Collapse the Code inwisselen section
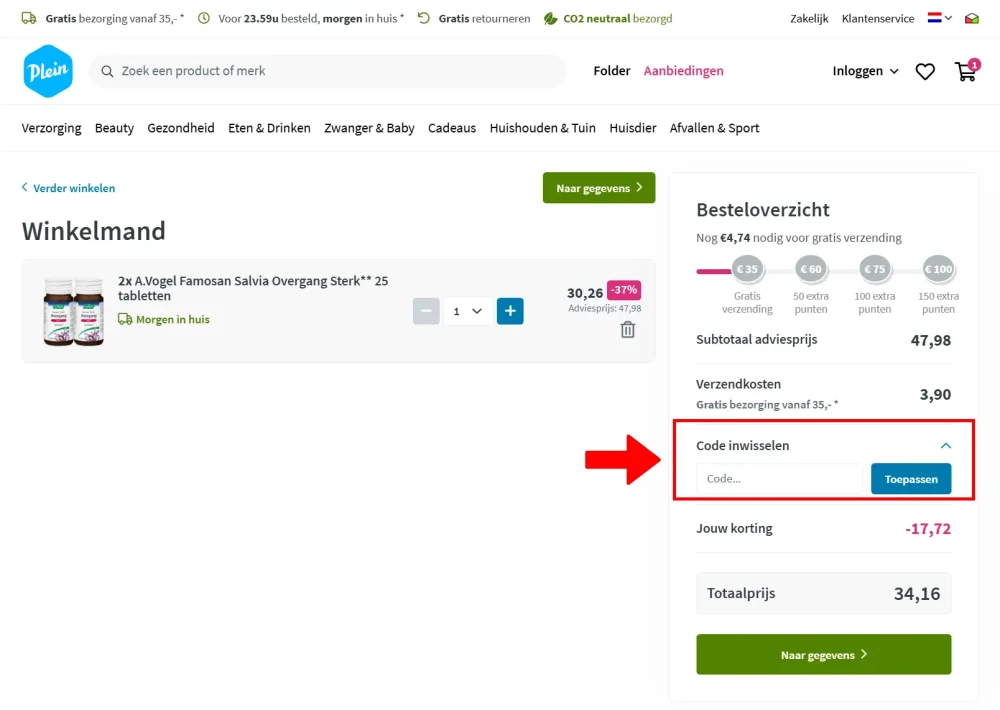Viewport: 1000px width, 710px height. [x=946, y=445]
